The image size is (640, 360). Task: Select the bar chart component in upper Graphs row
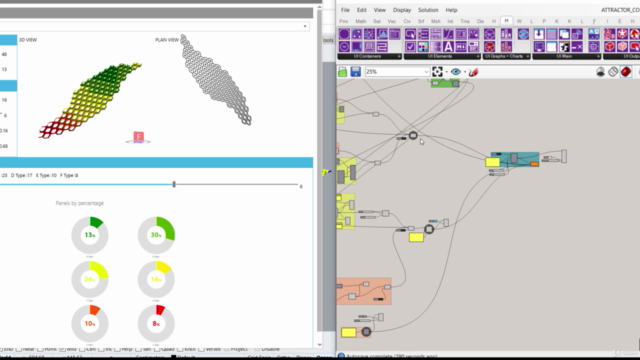(506, 34)
